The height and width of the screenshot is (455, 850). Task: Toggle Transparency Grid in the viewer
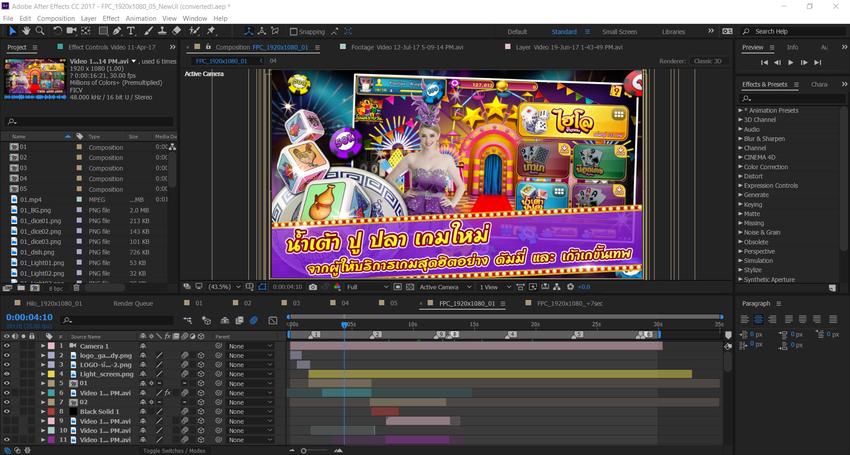click(x=410, y=287)
